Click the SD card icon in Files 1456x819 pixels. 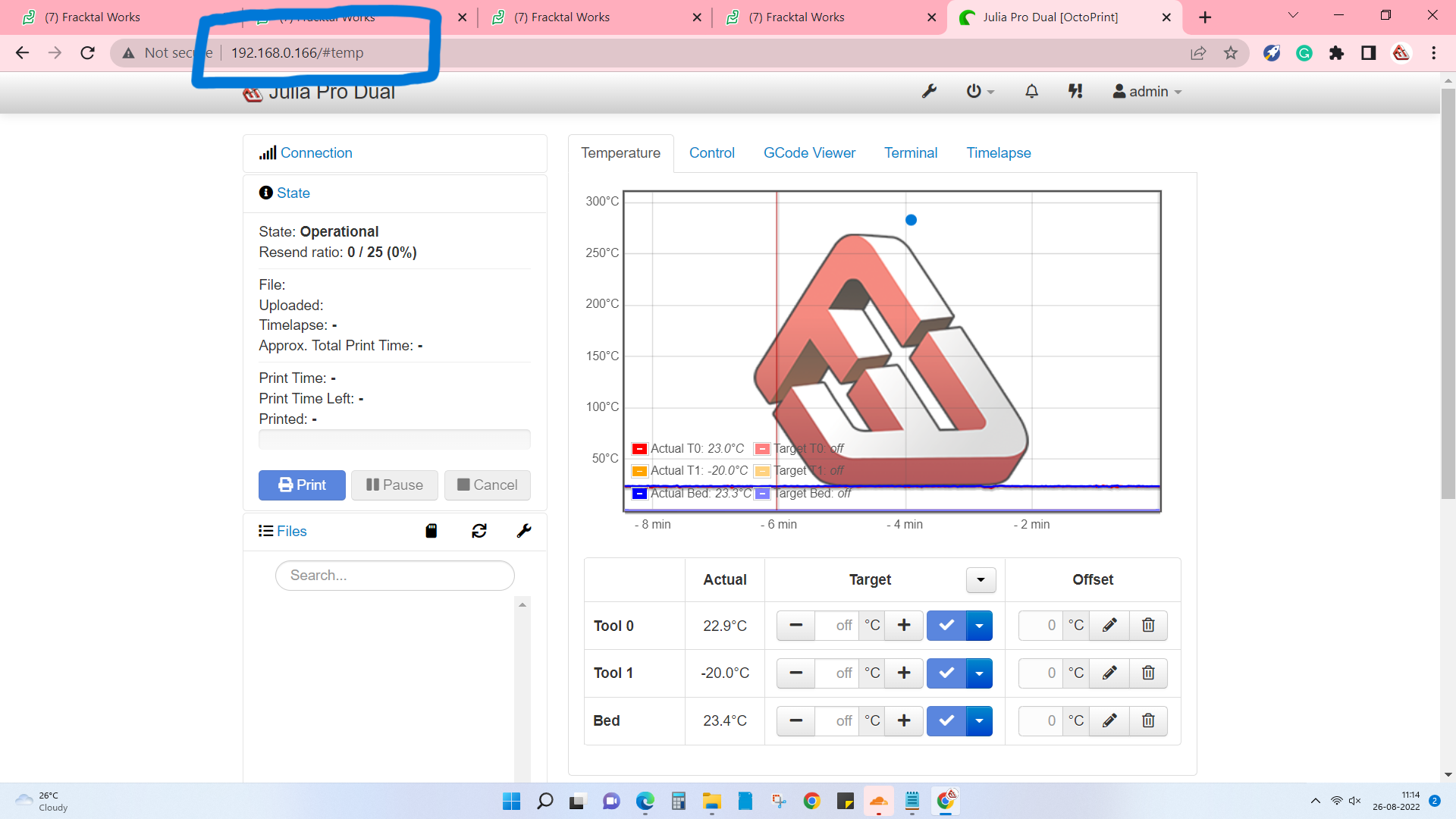431,531
